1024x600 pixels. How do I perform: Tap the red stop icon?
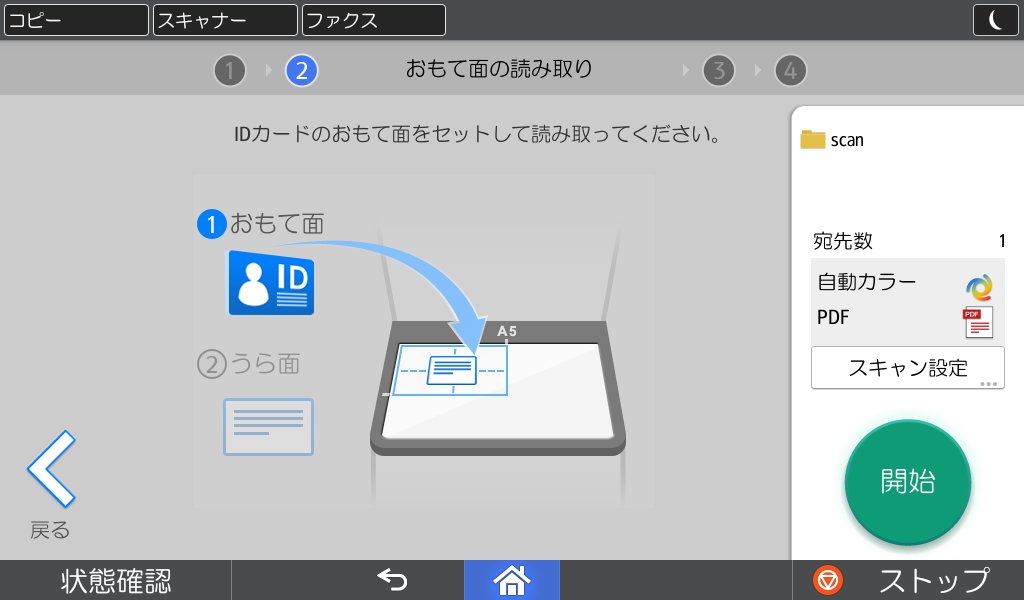point(827,580)
